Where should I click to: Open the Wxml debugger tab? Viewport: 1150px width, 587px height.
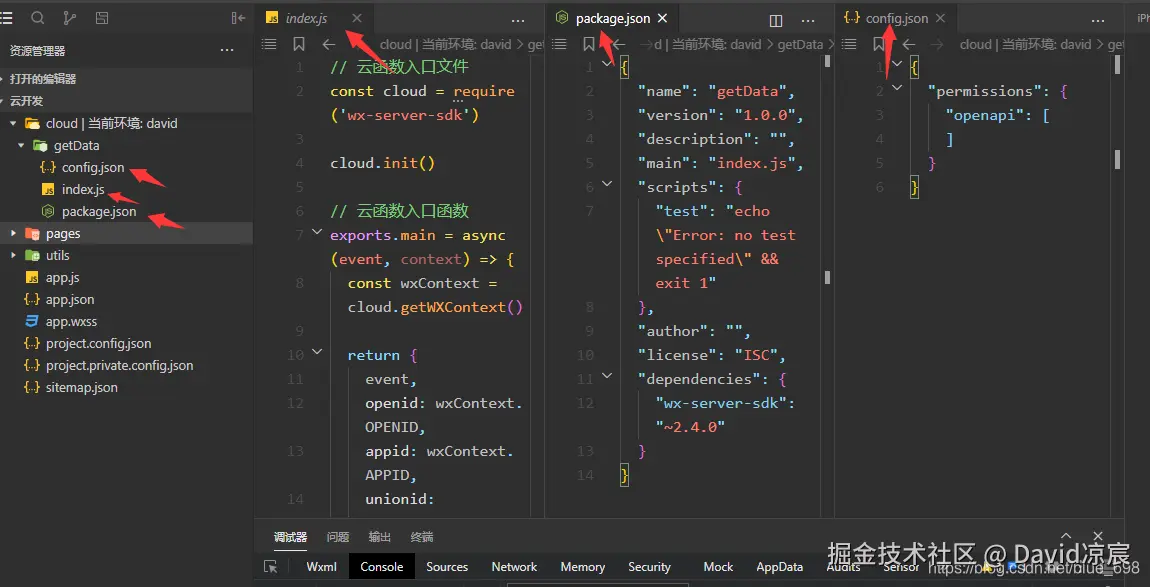point(321,566)
